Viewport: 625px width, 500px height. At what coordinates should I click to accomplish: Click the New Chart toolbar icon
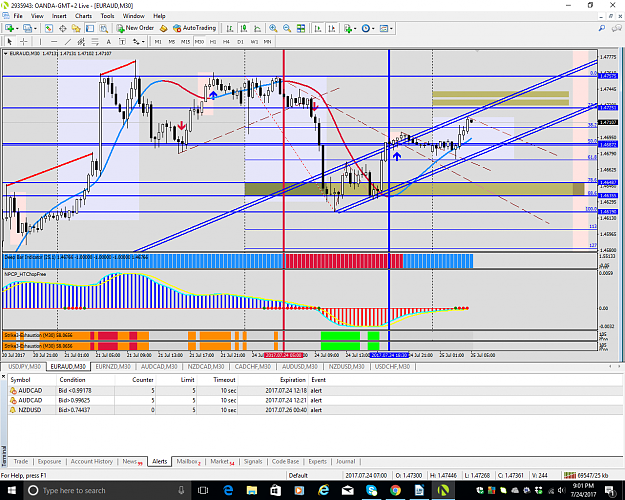pos(9,28)
